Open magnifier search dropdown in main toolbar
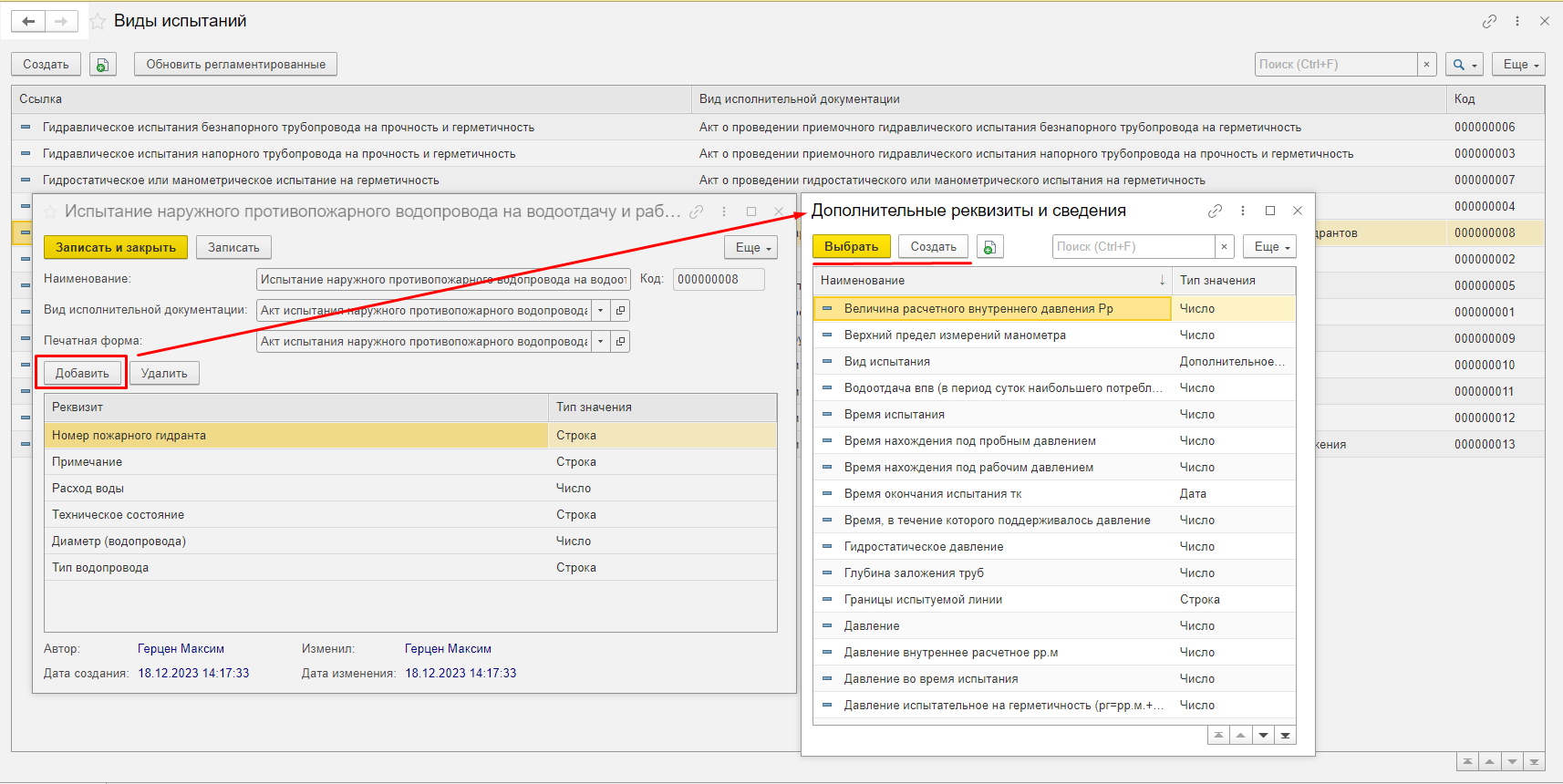This screenshot has height=784, width=1563. point(1465,65)
